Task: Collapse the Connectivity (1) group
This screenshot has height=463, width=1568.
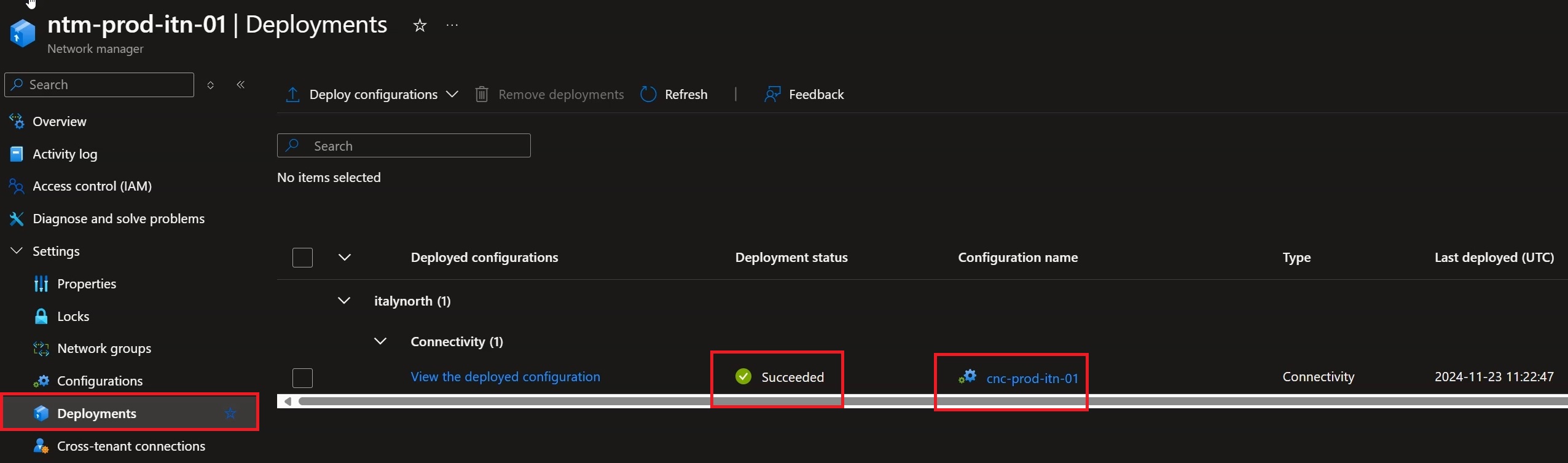Action: (x=380, y=341)
